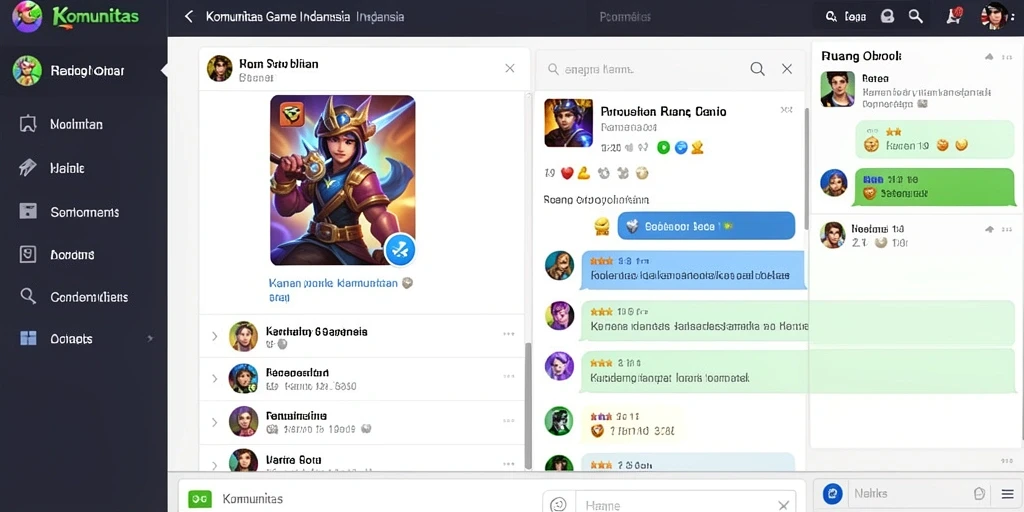The width and height of the screenshot is (1024, 512).
Task: Expand the Kartlaby Gaanenis list row
Action: 214,336
